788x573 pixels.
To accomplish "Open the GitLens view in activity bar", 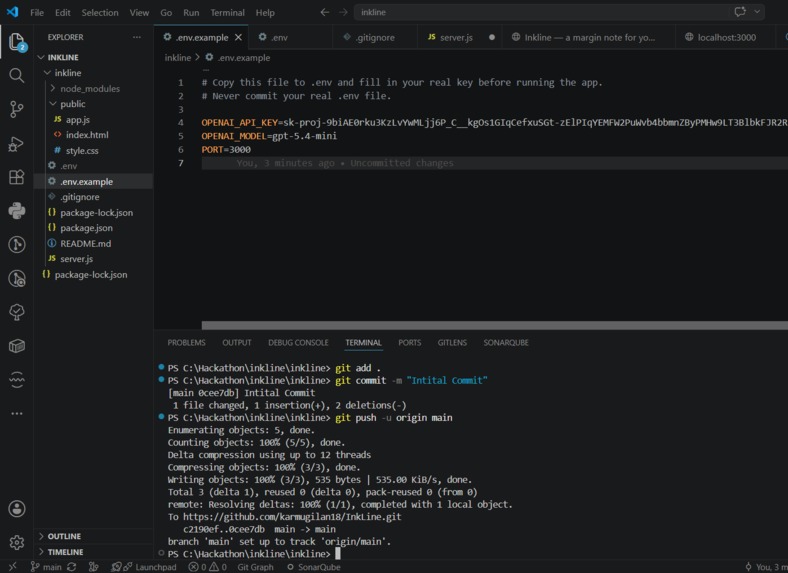I will tap(17, 245).
